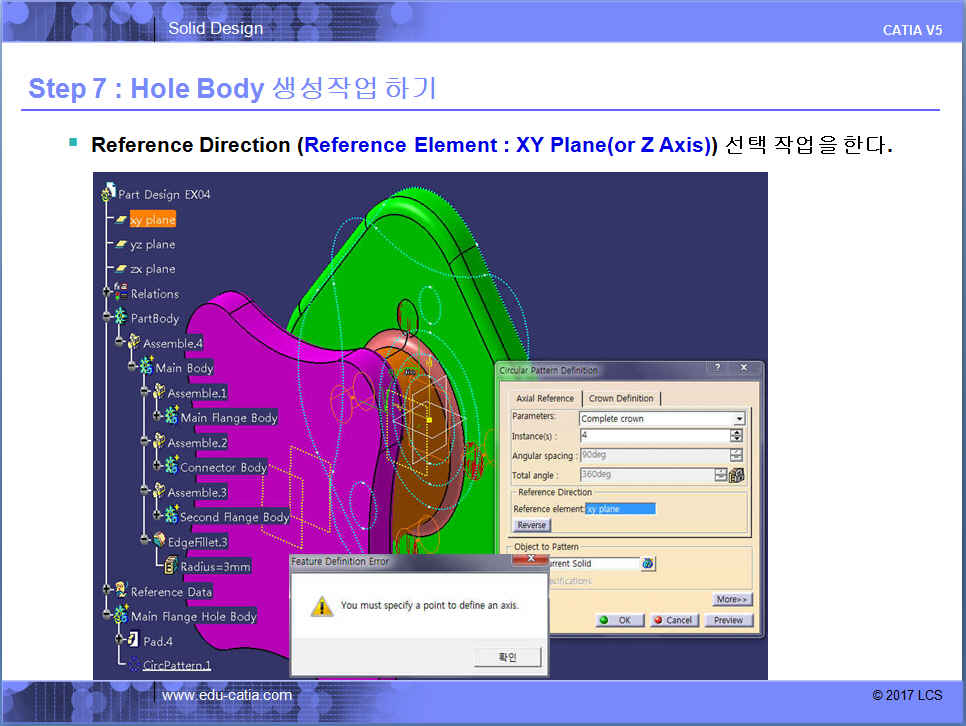Click the CircPattern.1 icon in tree
This screenshot has width=966, height=726.
coord(134,664)
